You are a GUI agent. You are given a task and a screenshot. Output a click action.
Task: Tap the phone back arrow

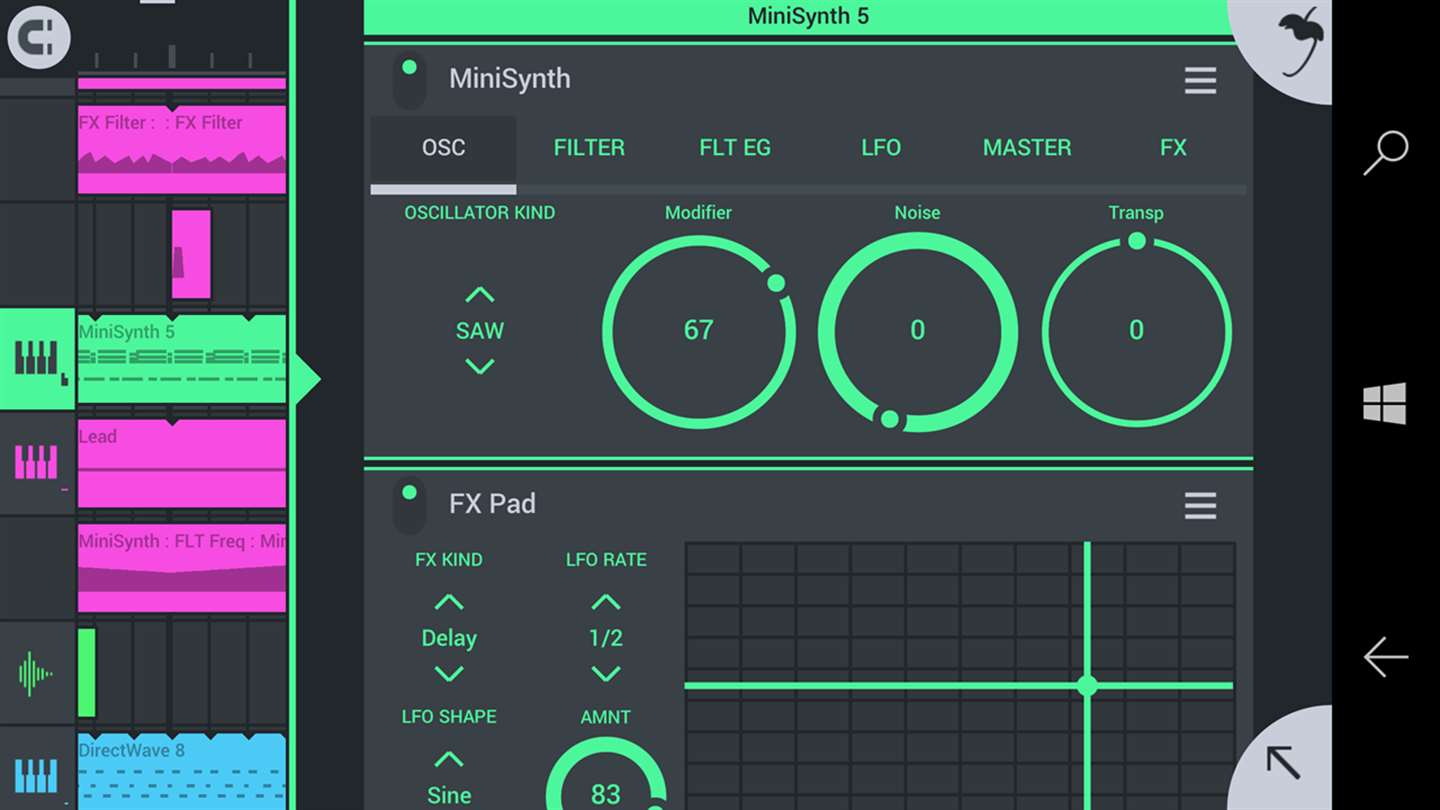(1385, 657)
